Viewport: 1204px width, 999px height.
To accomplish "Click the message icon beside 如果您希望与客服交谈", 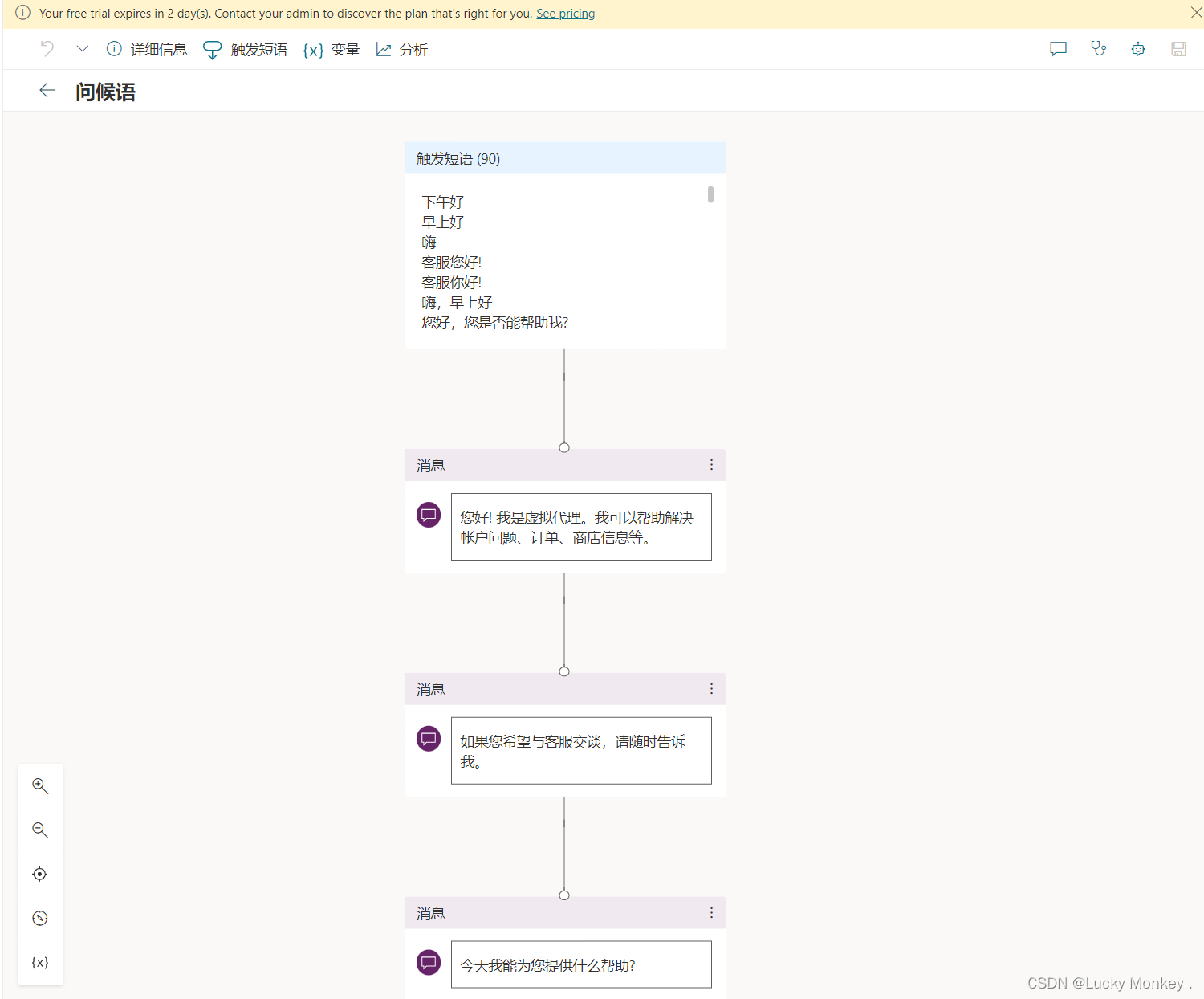I will pos(429,739).
